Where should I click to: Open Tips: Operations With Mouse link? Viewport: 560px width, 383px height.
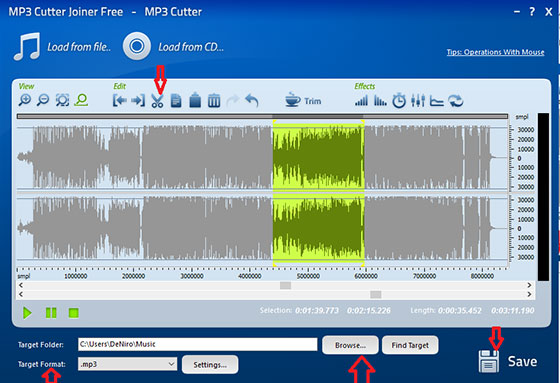[x=495, y=52]
